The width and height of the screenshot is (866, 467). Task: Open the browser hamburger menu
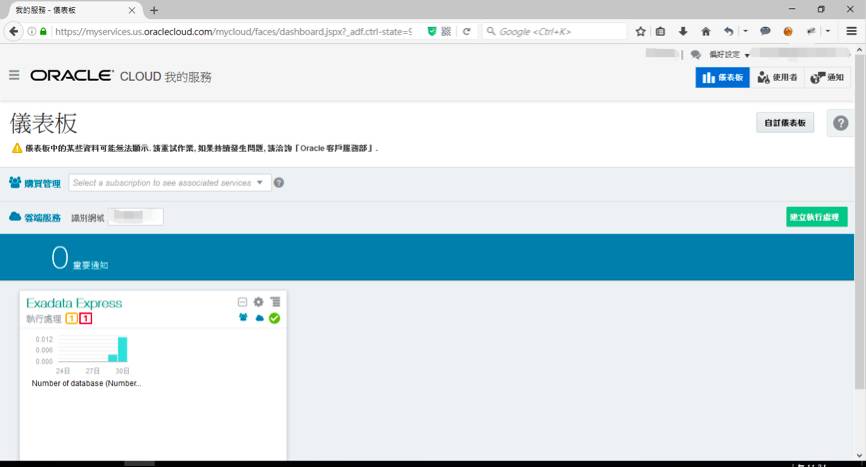(851, 31)
